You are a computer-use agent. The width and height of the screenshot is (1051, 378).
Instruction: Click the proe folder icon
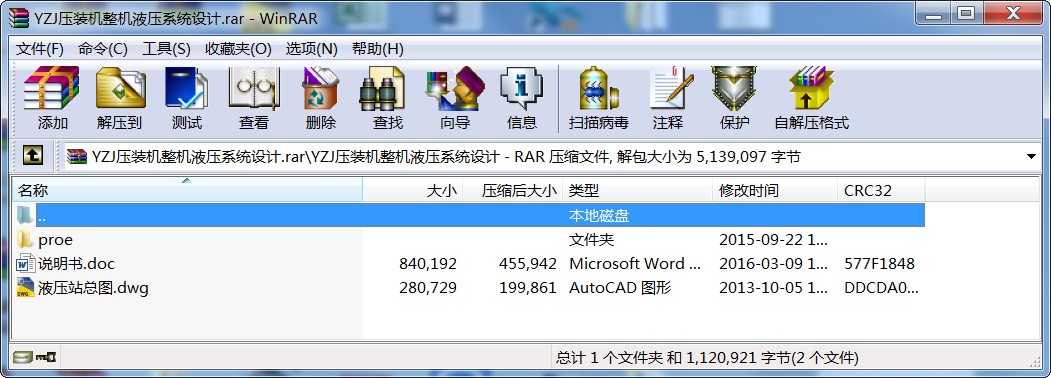(x=25, y=239)
